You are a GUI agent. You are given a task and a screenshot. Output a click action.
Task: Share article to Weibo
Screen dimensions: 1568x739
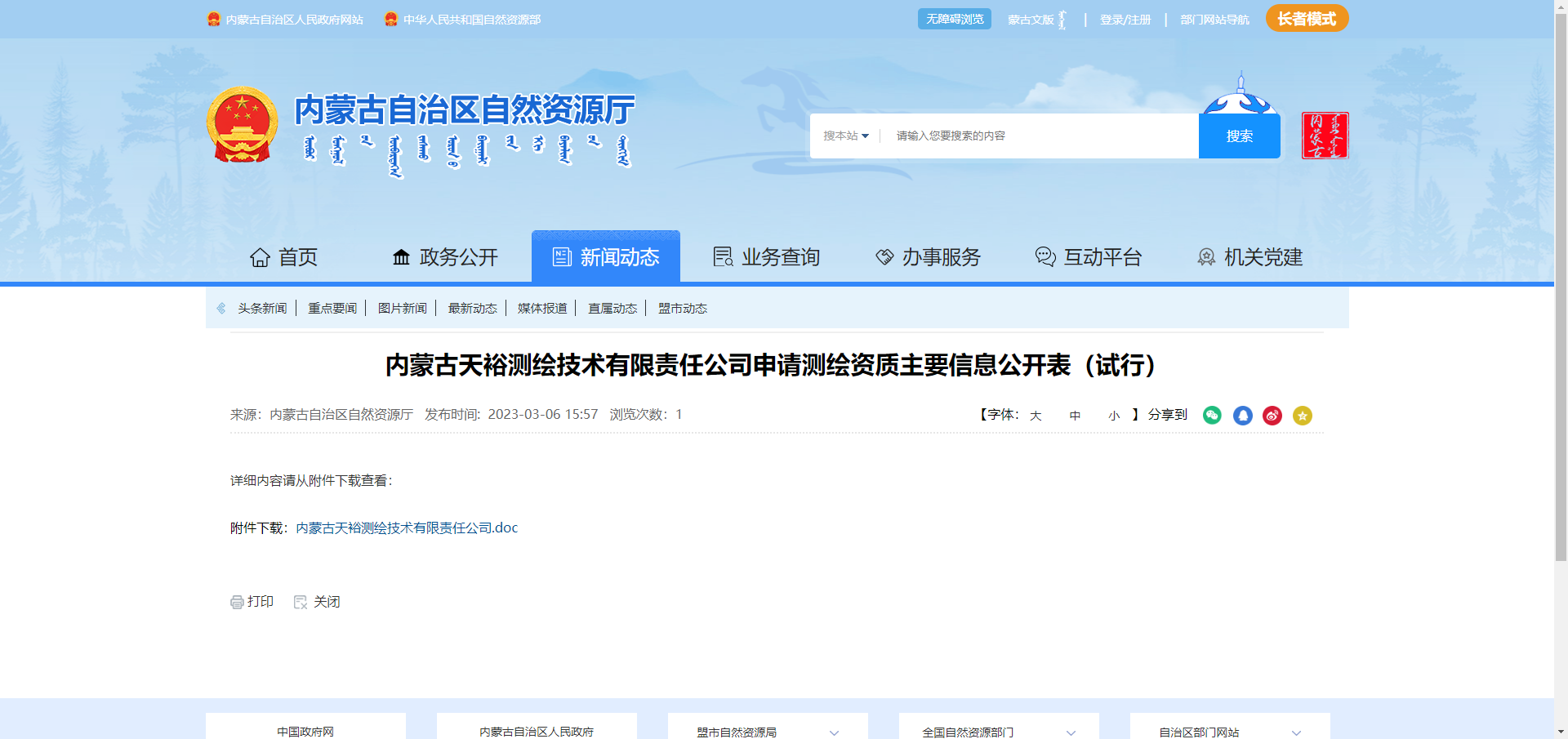1272,416
